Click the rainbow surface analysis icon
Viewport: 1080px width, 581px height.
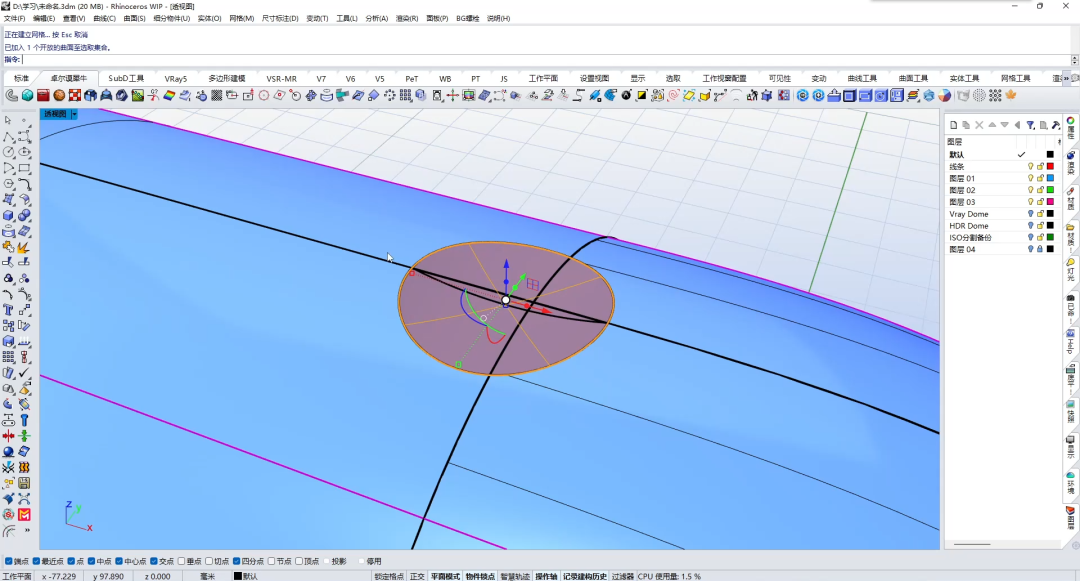coord(169,96)
